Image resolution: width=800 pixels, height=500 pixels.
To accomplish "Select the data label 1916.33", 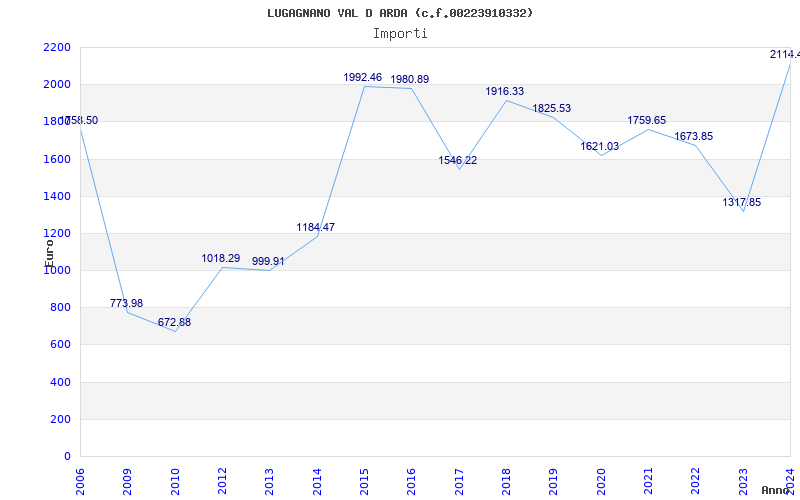I will pyautogui.click(x=505, y=91).
